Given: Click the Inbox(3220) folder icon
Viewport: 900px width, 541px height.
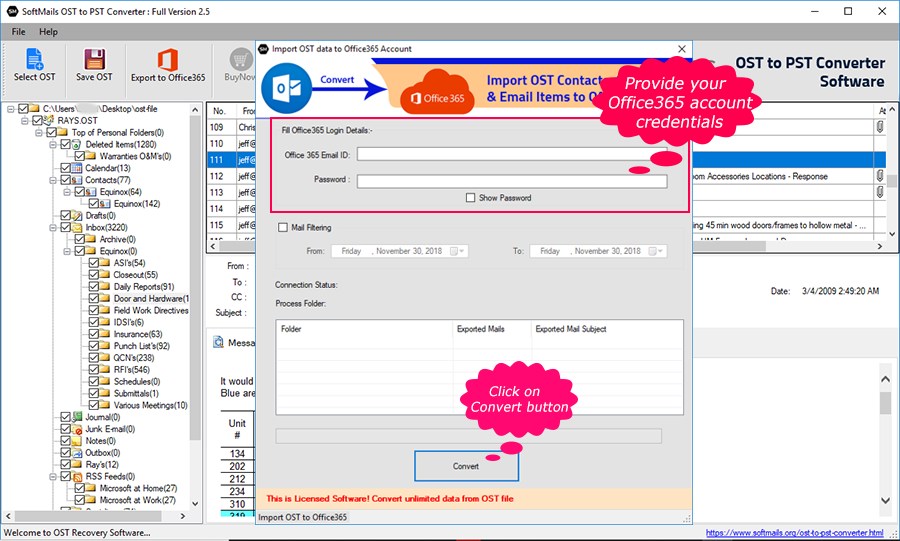Looking at the screenshot, I should 77,228.
